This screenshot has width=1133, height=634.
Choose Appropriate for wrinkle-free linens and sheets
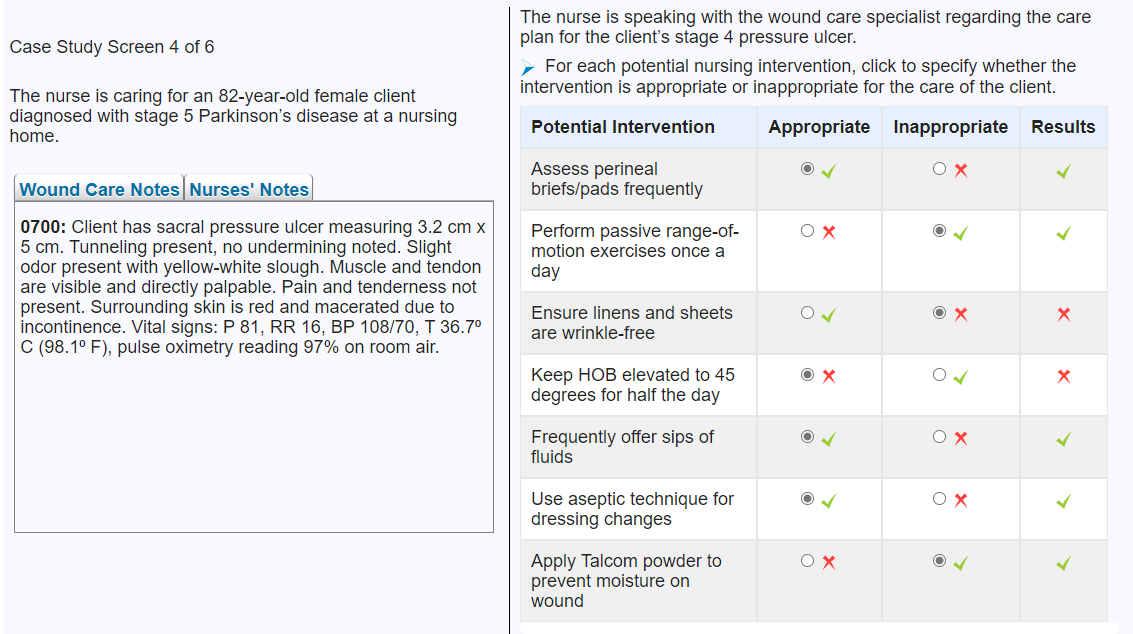tap(807, 312)
